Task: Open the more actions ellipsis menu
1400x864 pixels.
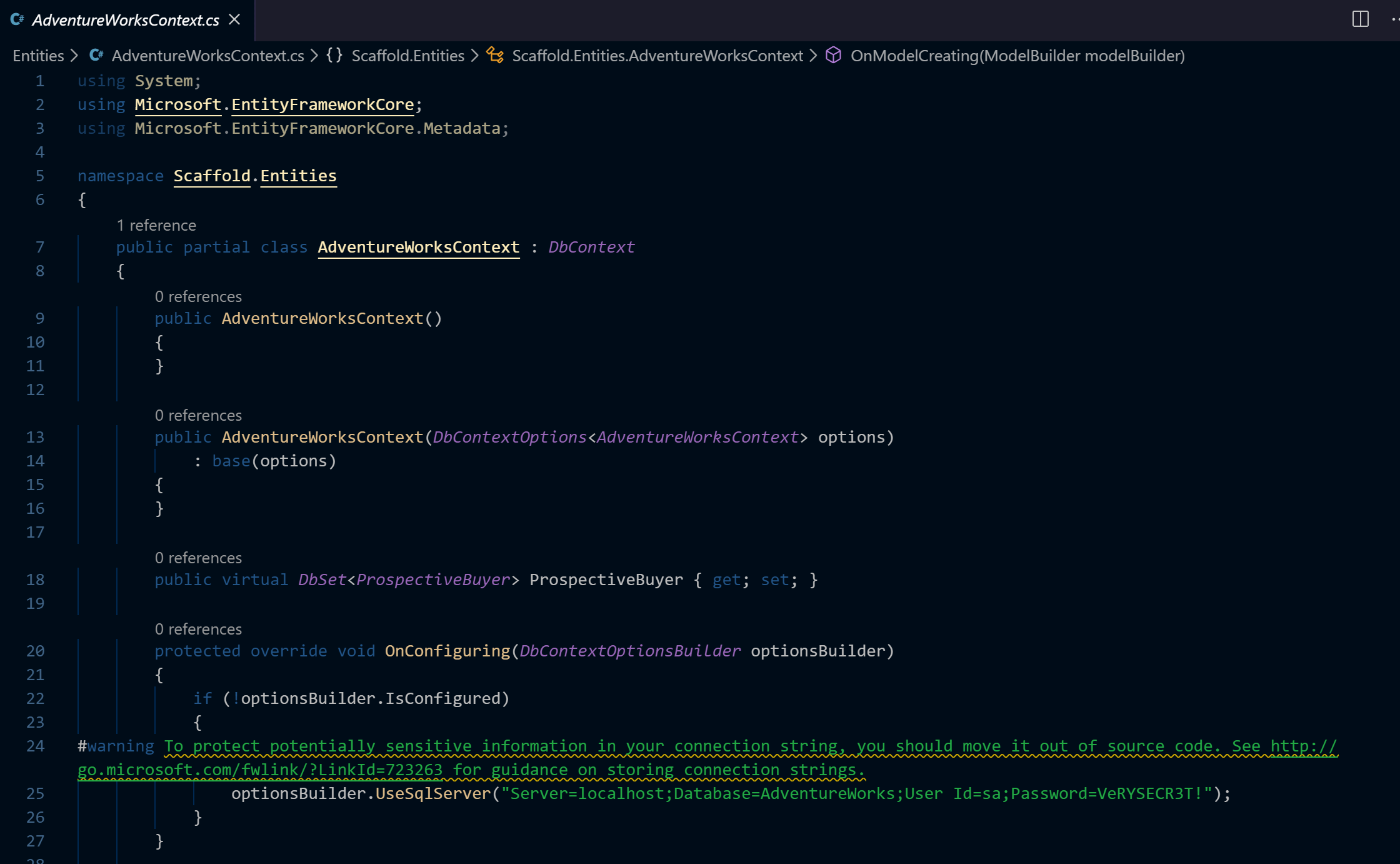Action: [1395, 19]
